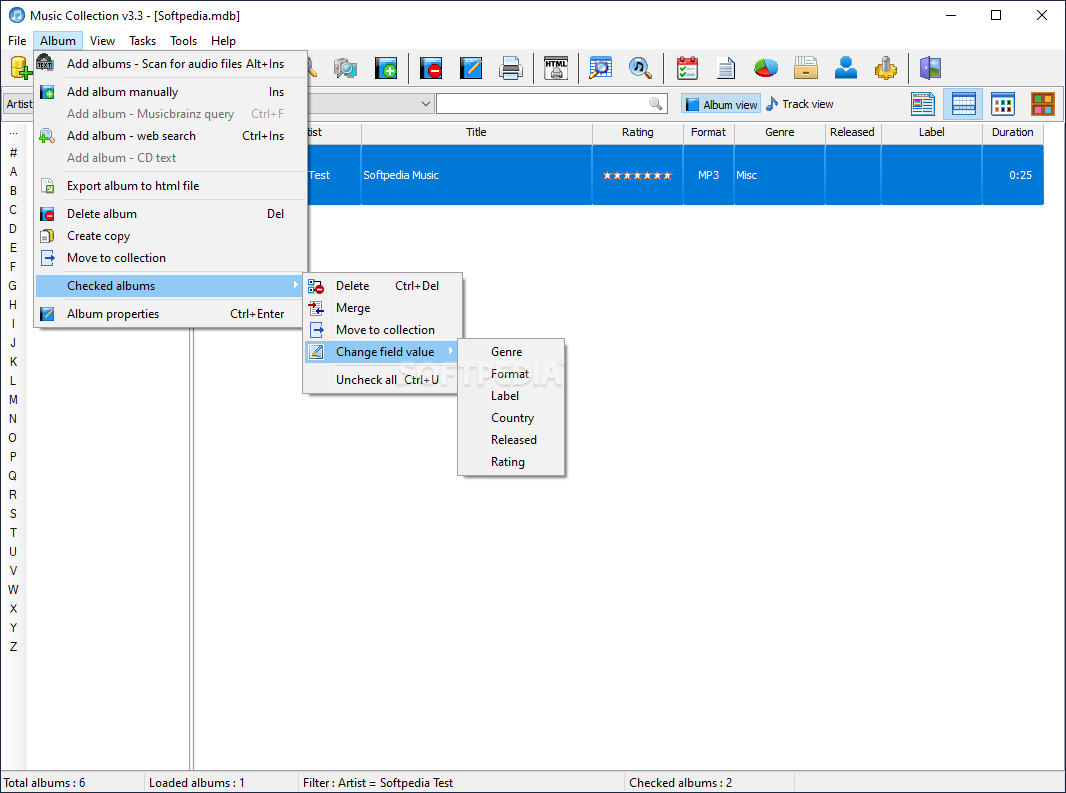The height and width of the screenshot is (793, 1066).
Task: Click the printer toolbar icon
Action: pos(511,68)
